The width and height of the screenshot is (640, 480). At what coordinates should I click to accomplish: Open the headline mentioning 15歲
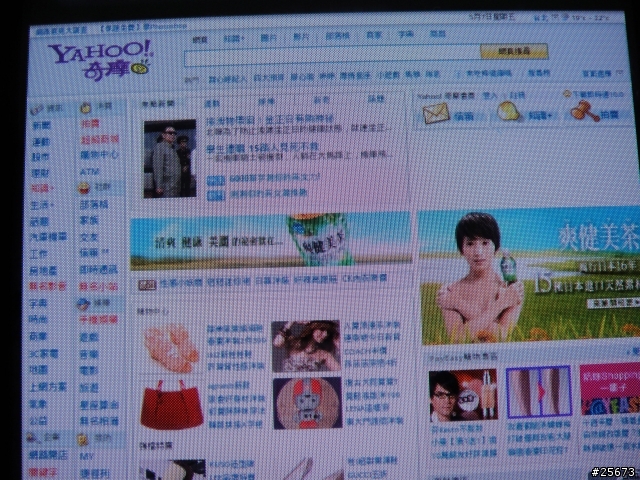(x=262, y=147)
